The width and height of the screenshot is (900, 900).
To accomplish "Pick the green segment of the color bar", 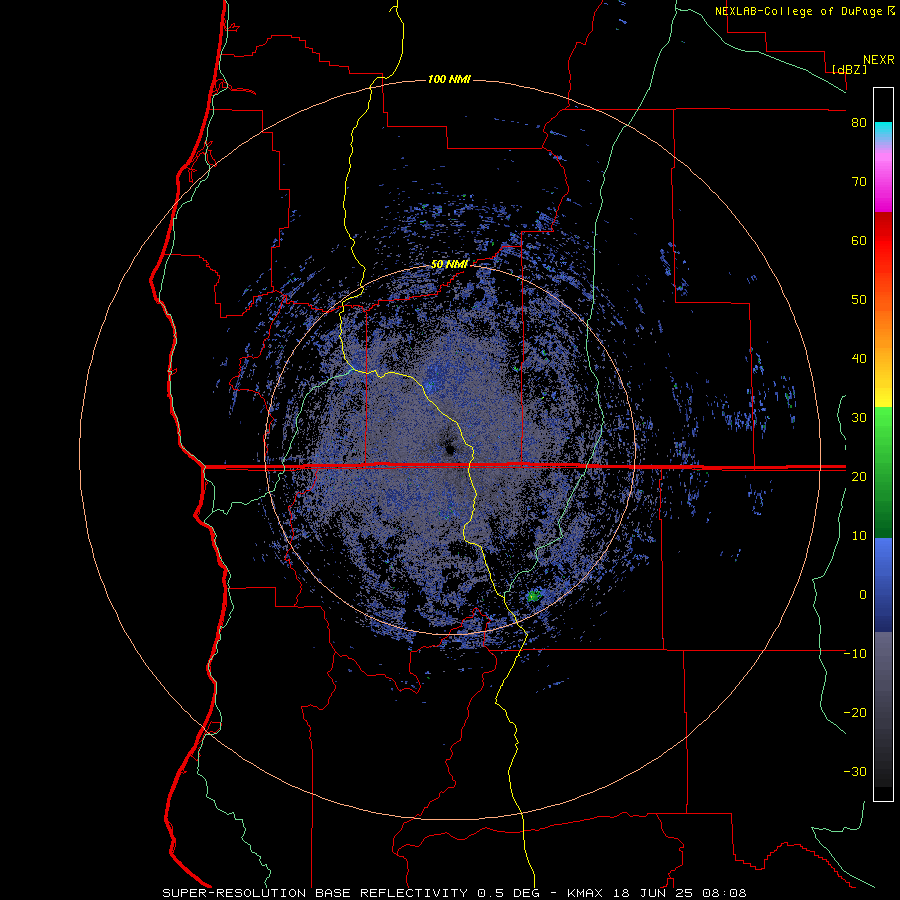I will click(x=883, y=472).
